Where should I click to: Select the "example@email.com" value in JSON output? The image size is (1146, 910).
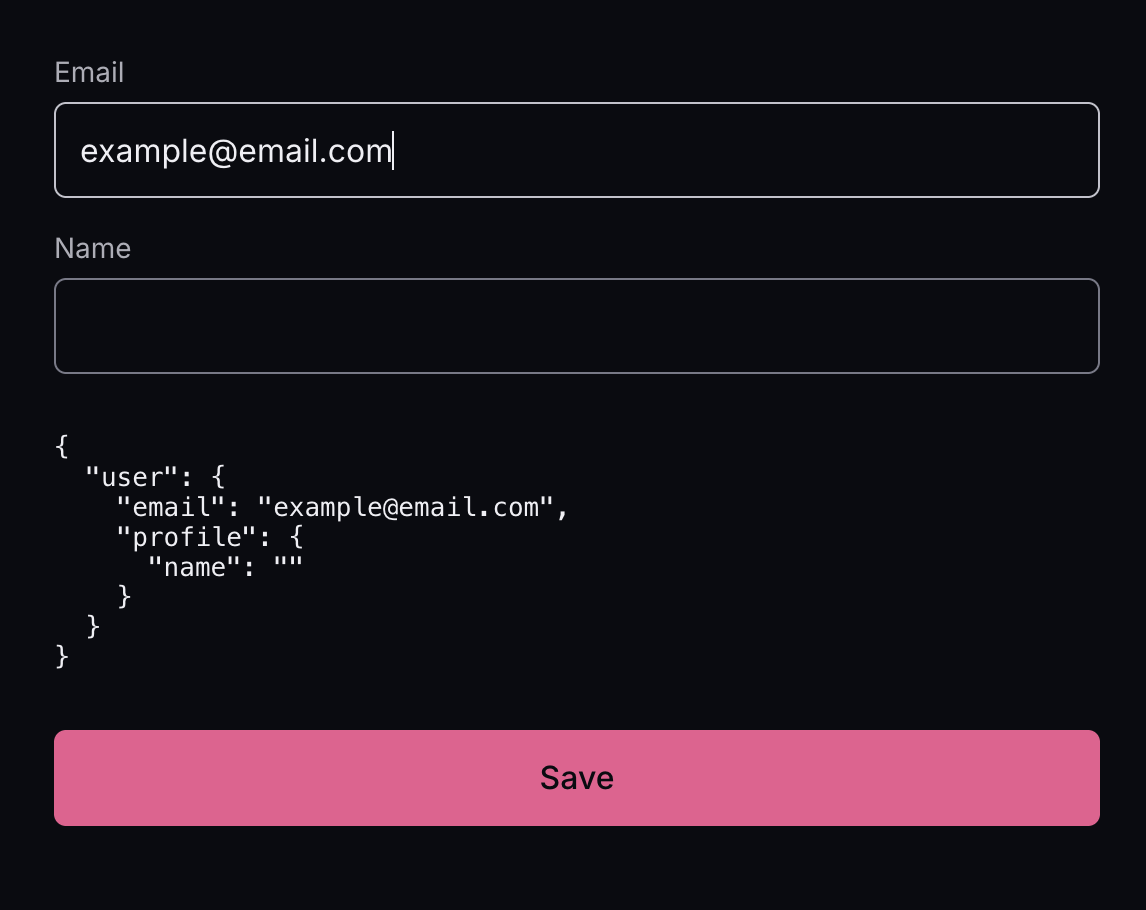[x=406, y=507]
